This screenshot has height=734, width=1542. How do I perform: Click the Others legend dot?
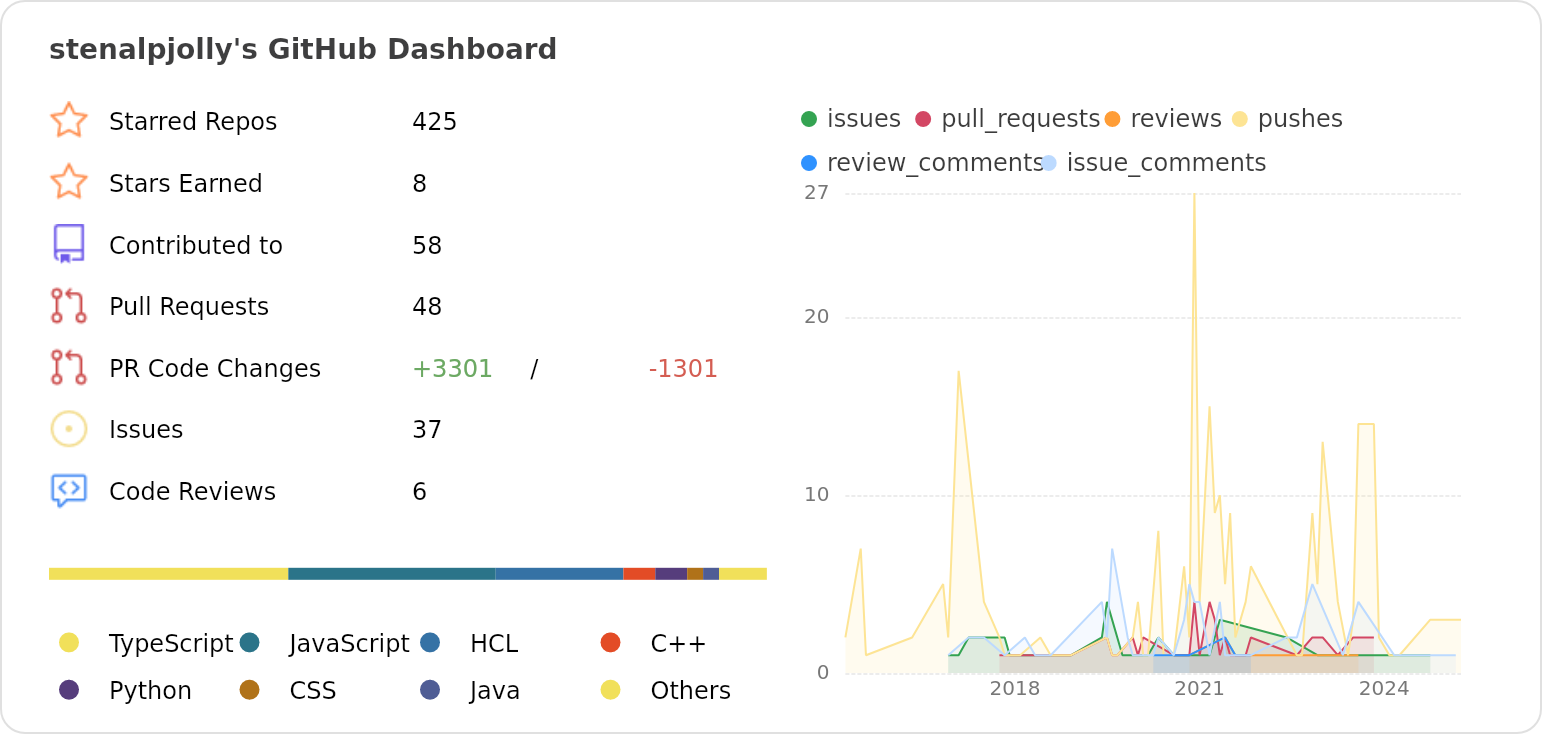(611, 689)
